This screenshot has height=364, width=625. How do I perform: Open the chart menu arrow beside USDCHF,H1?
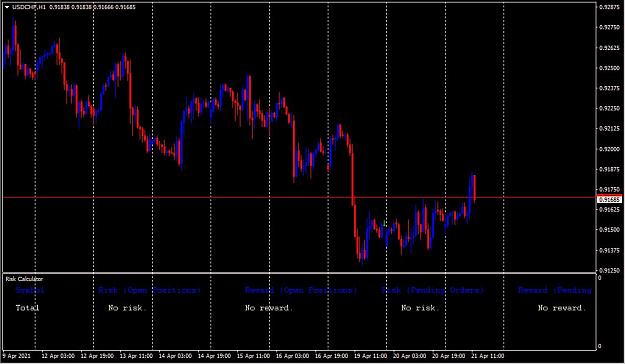(7, 7)
